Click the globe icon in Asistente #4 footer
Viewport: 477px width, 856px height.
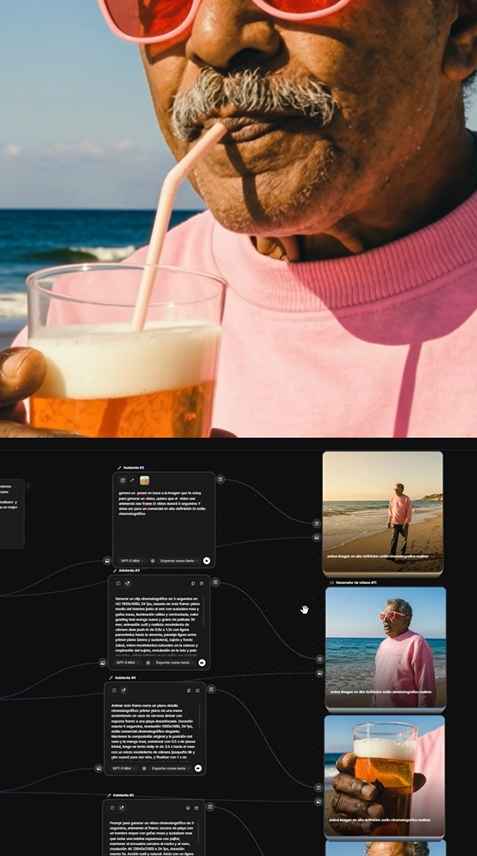(x=144, y=768)
